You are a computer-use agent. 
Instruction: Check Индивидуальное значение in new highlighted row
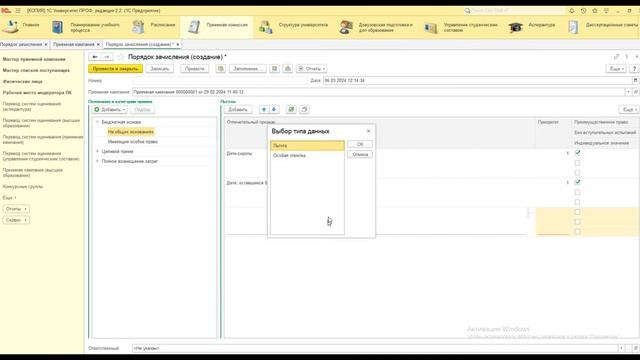578,231
